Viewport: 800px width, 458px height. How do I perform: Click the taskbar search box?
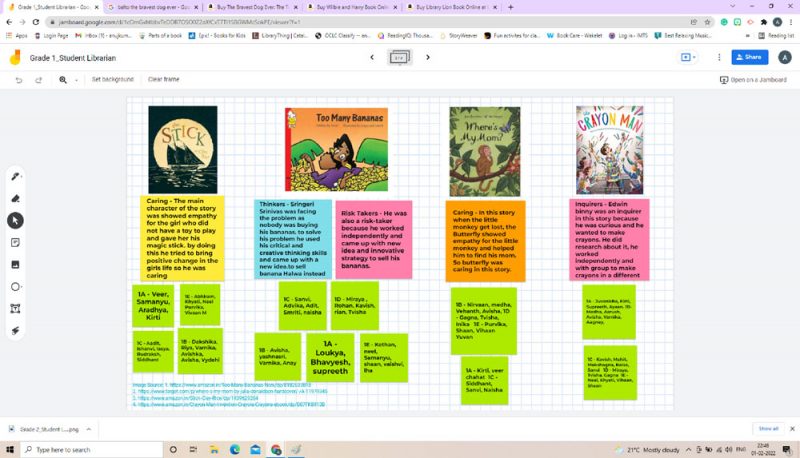[x=92, y=449]
